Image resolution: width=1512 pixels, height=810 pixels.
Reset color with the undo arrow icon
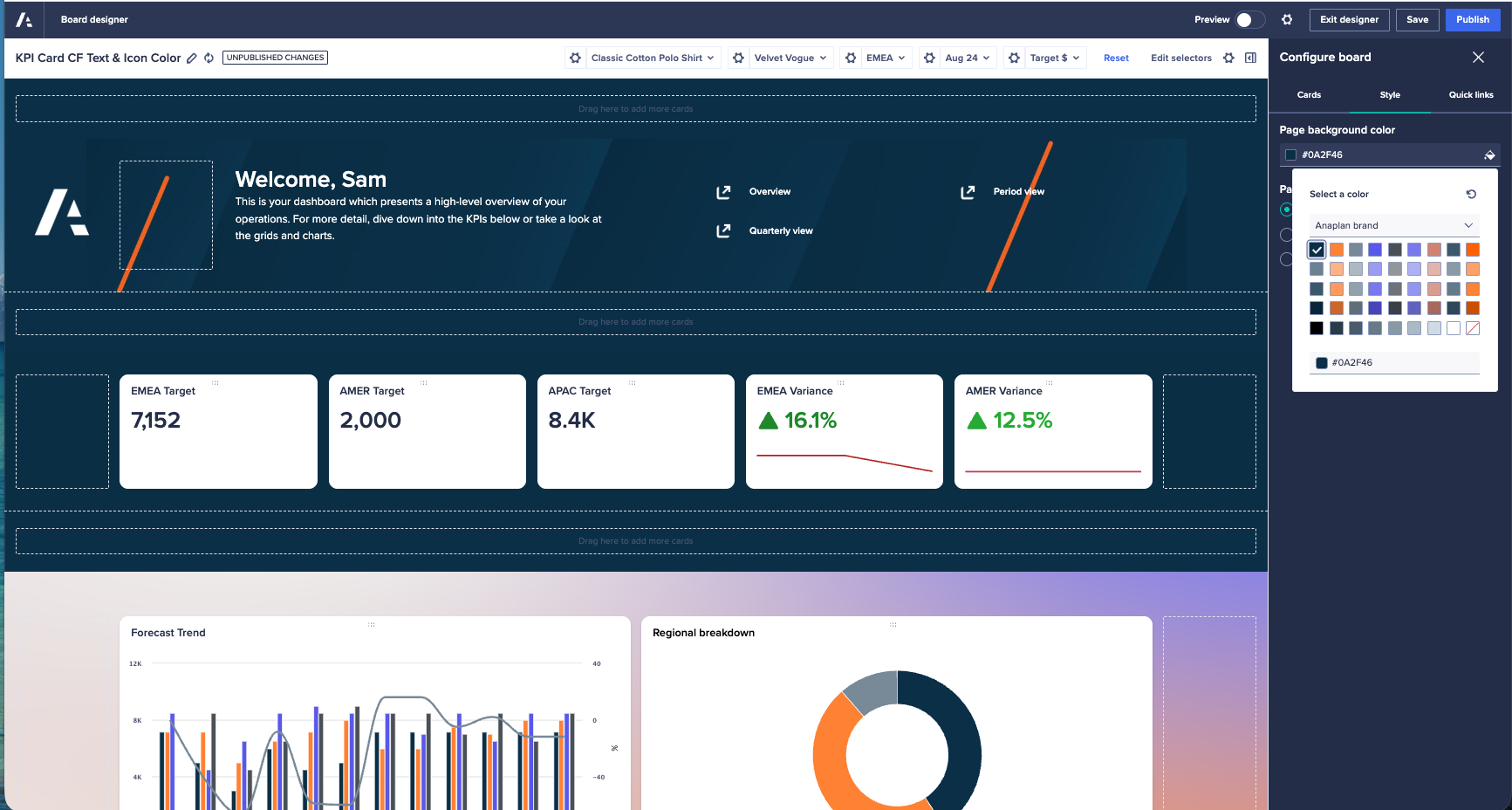[1471, 194]
